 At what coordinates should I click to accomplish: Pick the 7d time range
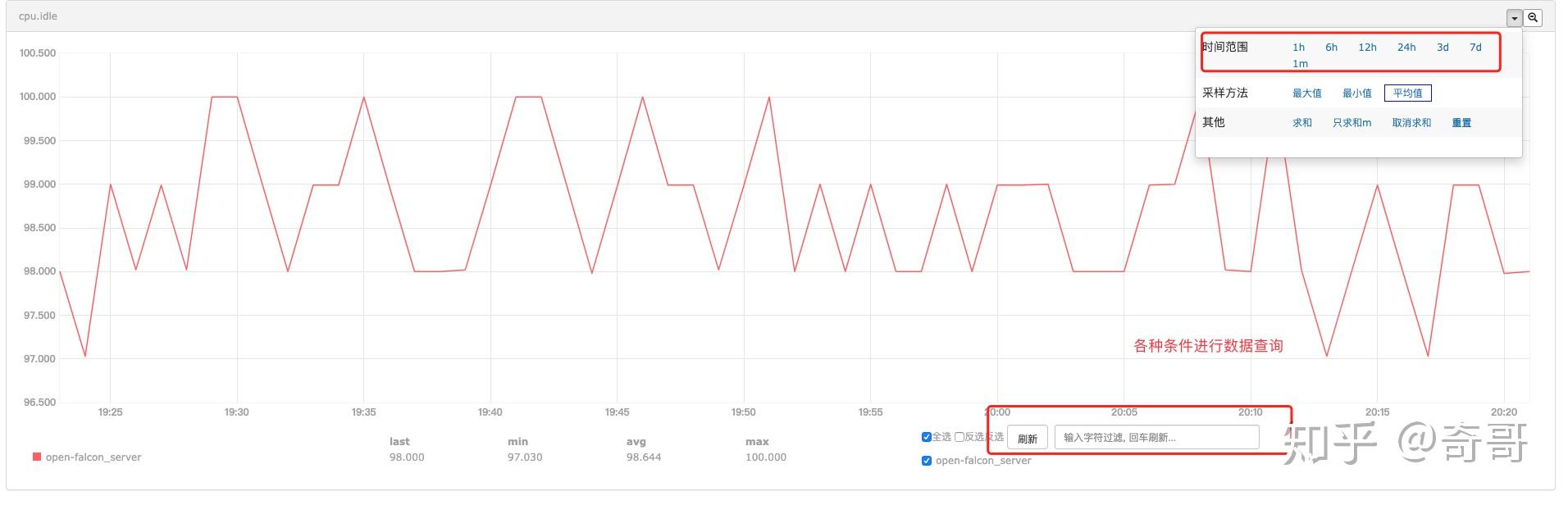pyautogui.click(x=1475, y=48)
